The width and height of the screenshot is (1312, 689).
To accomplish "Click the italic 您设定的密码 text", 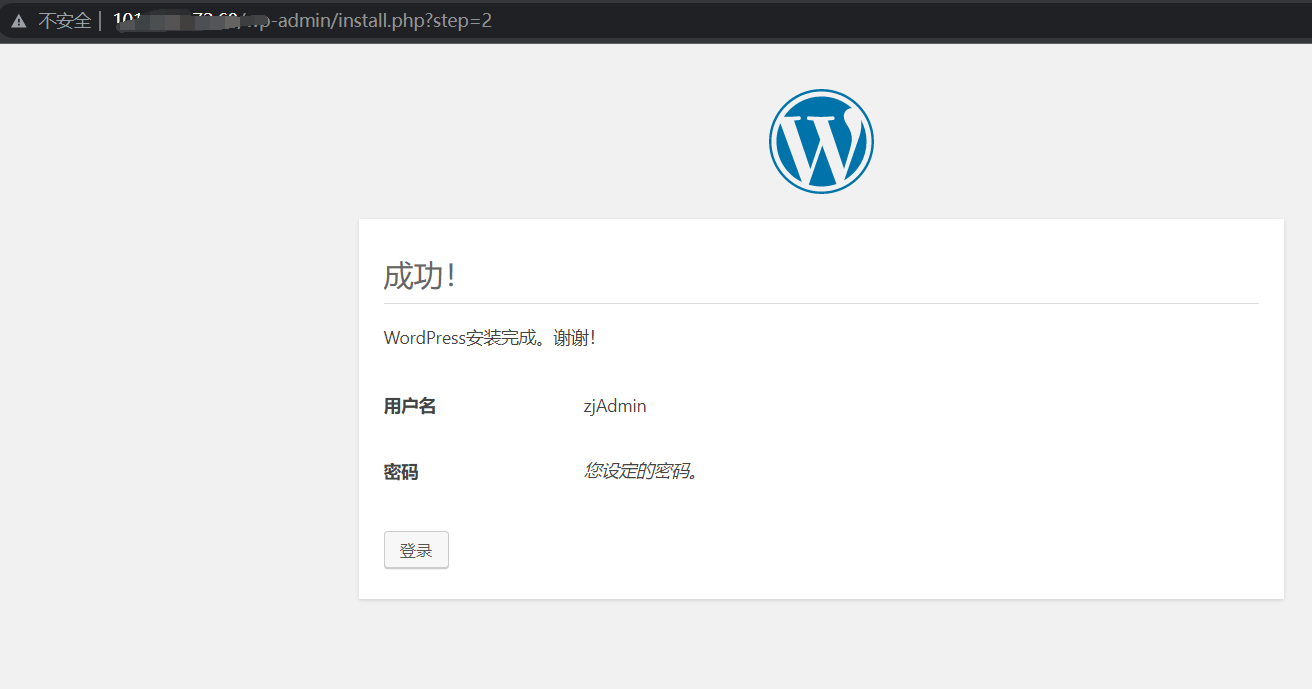I will click(640, 471).
